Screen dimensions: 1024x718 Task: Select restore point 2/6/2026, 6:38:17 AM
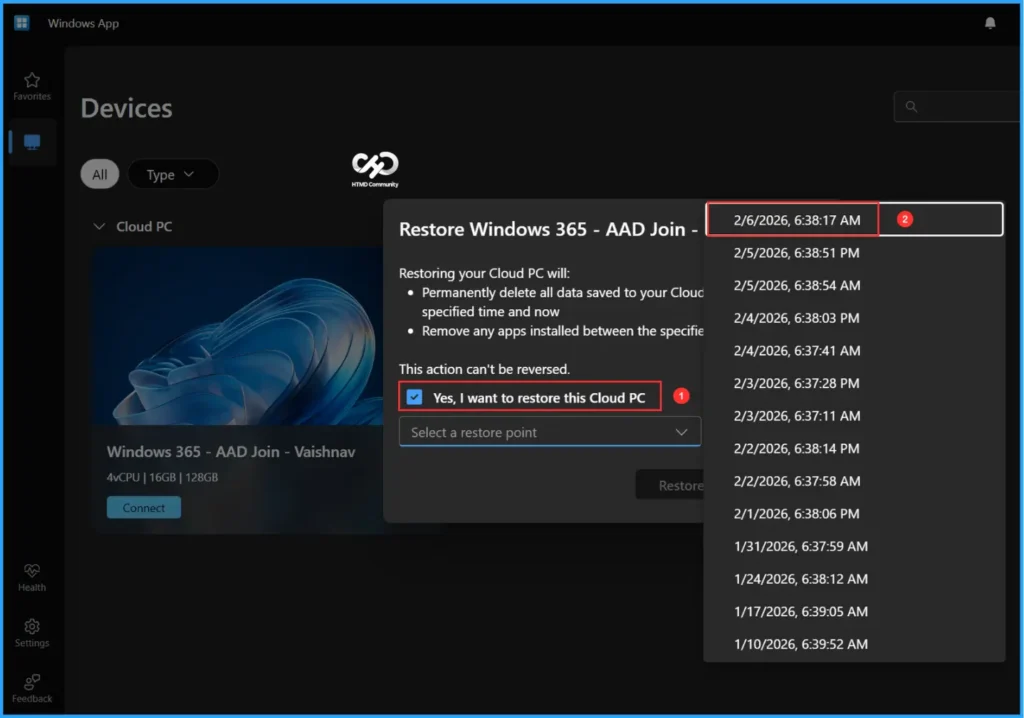pos(792,219)
